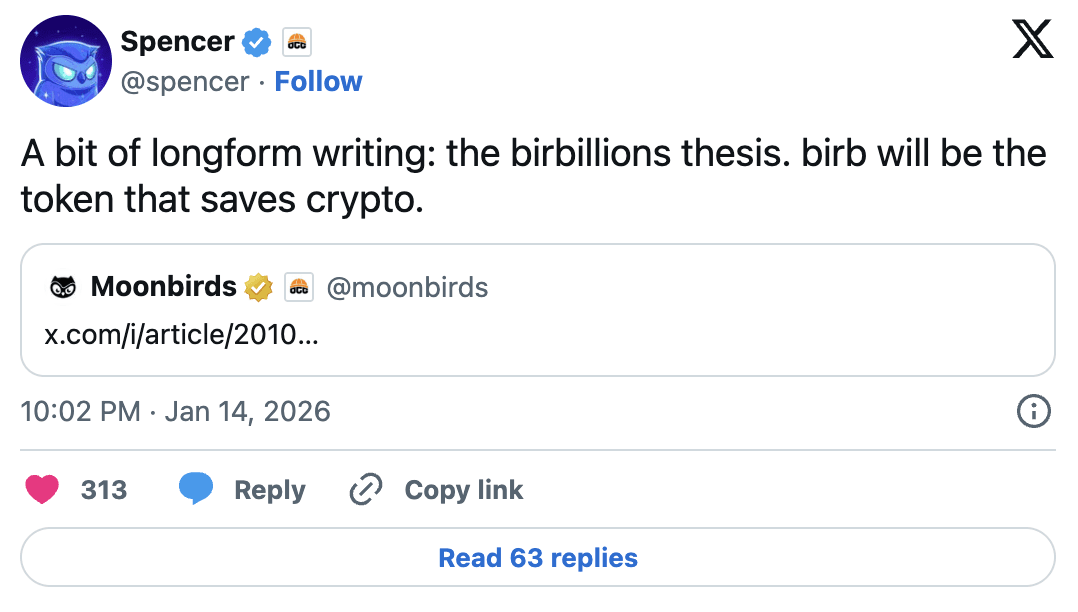Click Spencer's owl profile avatar
Image resolution: width=1078 pixels, height=612 pixels.
(x=65, y=60)
